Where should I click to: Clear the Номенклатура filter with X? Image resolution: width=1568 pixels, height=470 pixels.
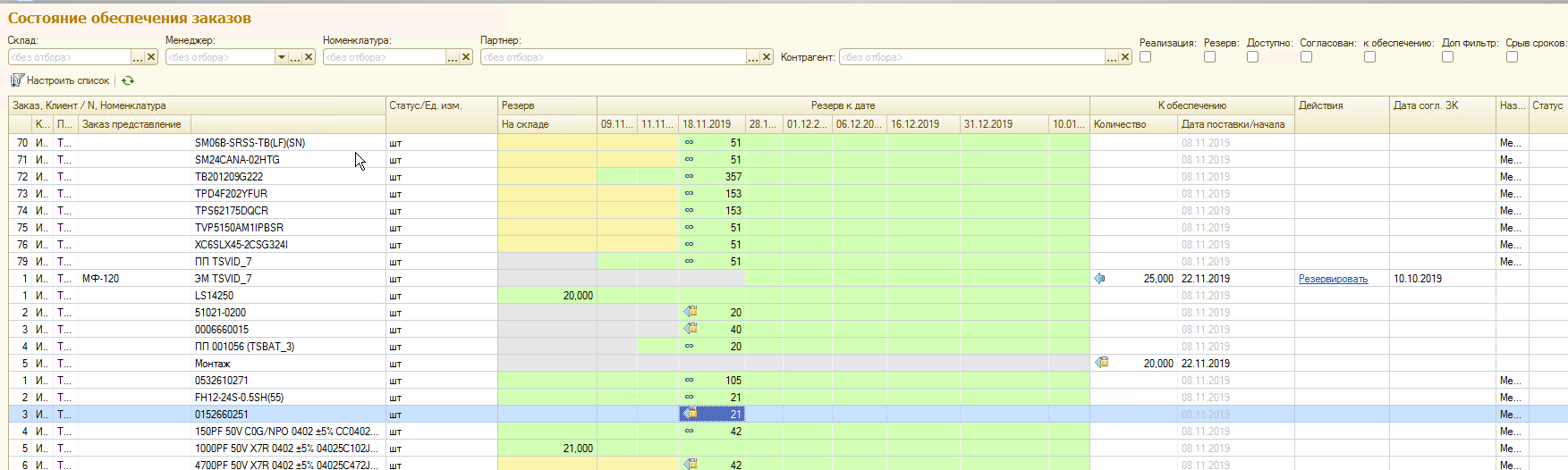466,57
